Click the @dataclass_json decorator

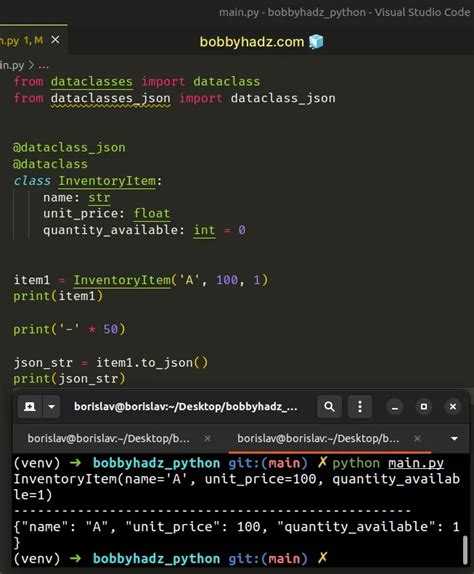pos(69,147)
